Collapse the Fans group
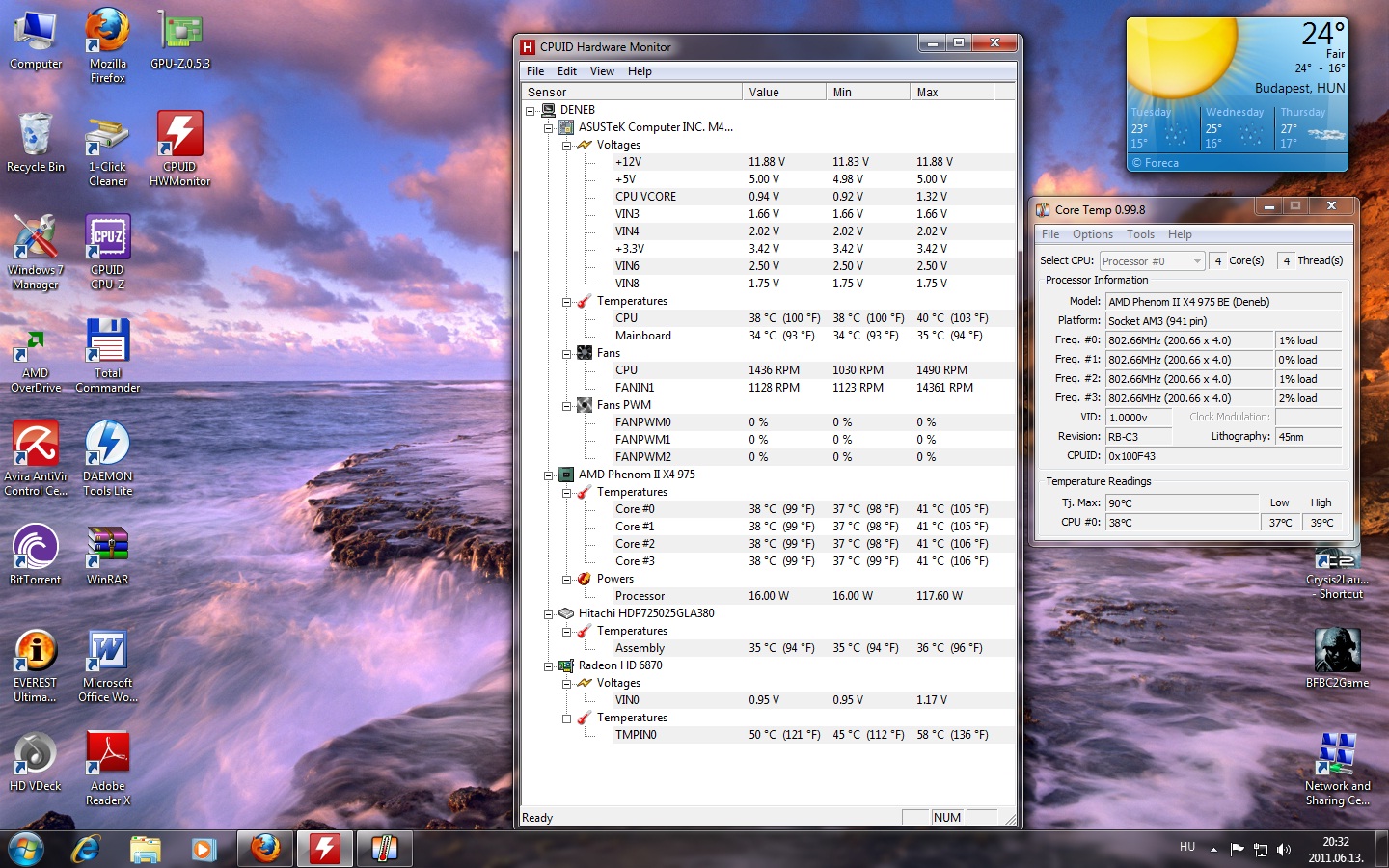The image size is (1389, 868). tap(567, 354)
